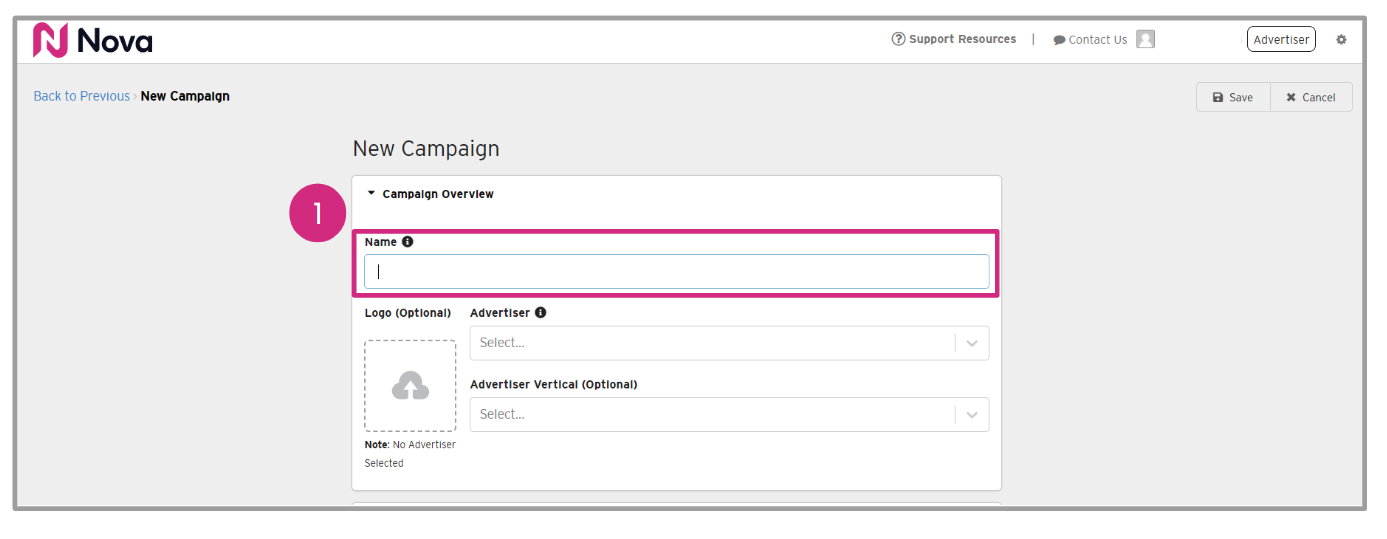Click the New Campaign breadcrumb item

pyautogui.click(x=185, y=96)
